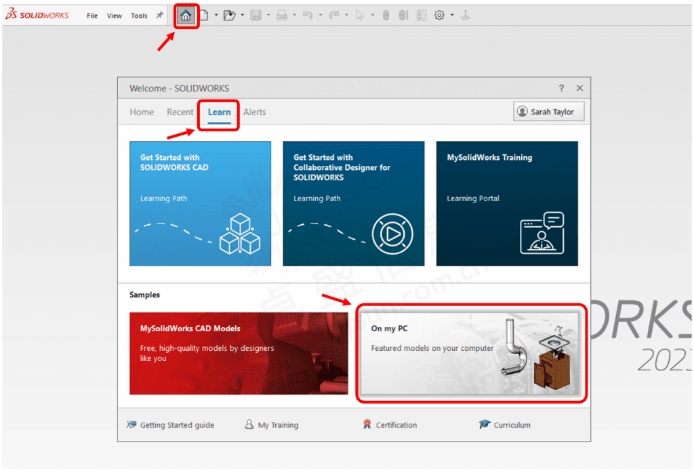
Task: Expand the Save dropdown arrow
Action: coord(268,15)
